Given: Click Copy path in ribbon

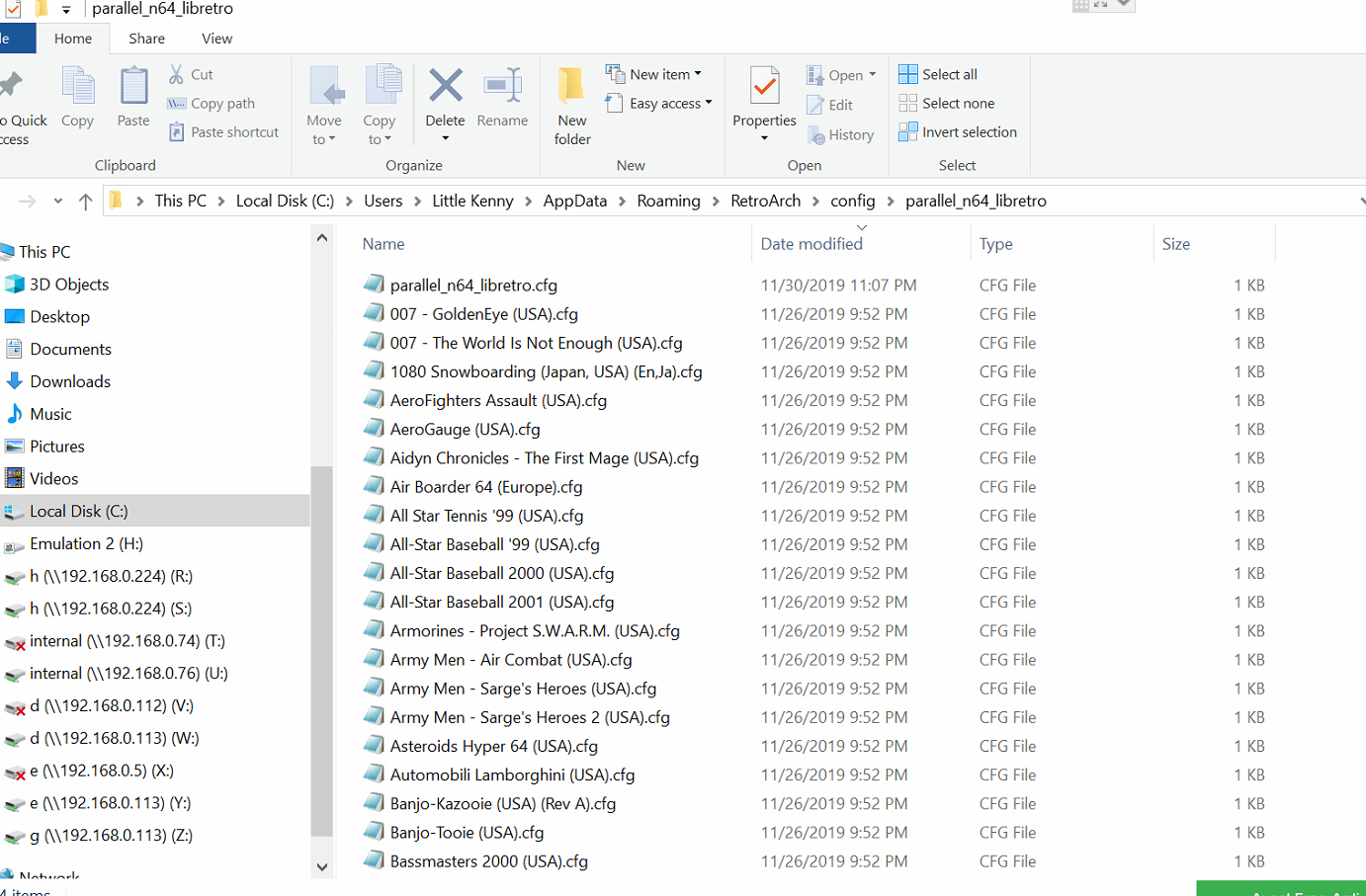Looking at the screenshot, I should (212, 103).
